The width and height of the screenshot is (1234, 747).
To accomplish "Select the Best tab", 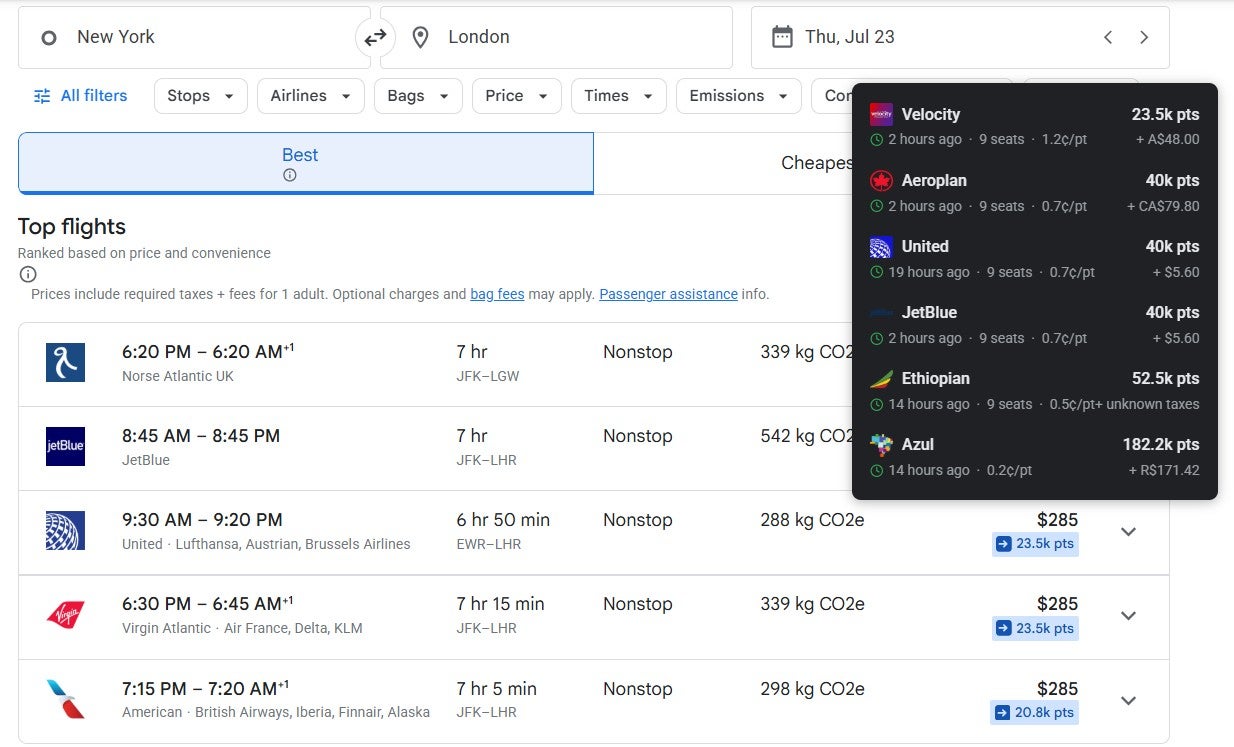I will pos(306,163).
